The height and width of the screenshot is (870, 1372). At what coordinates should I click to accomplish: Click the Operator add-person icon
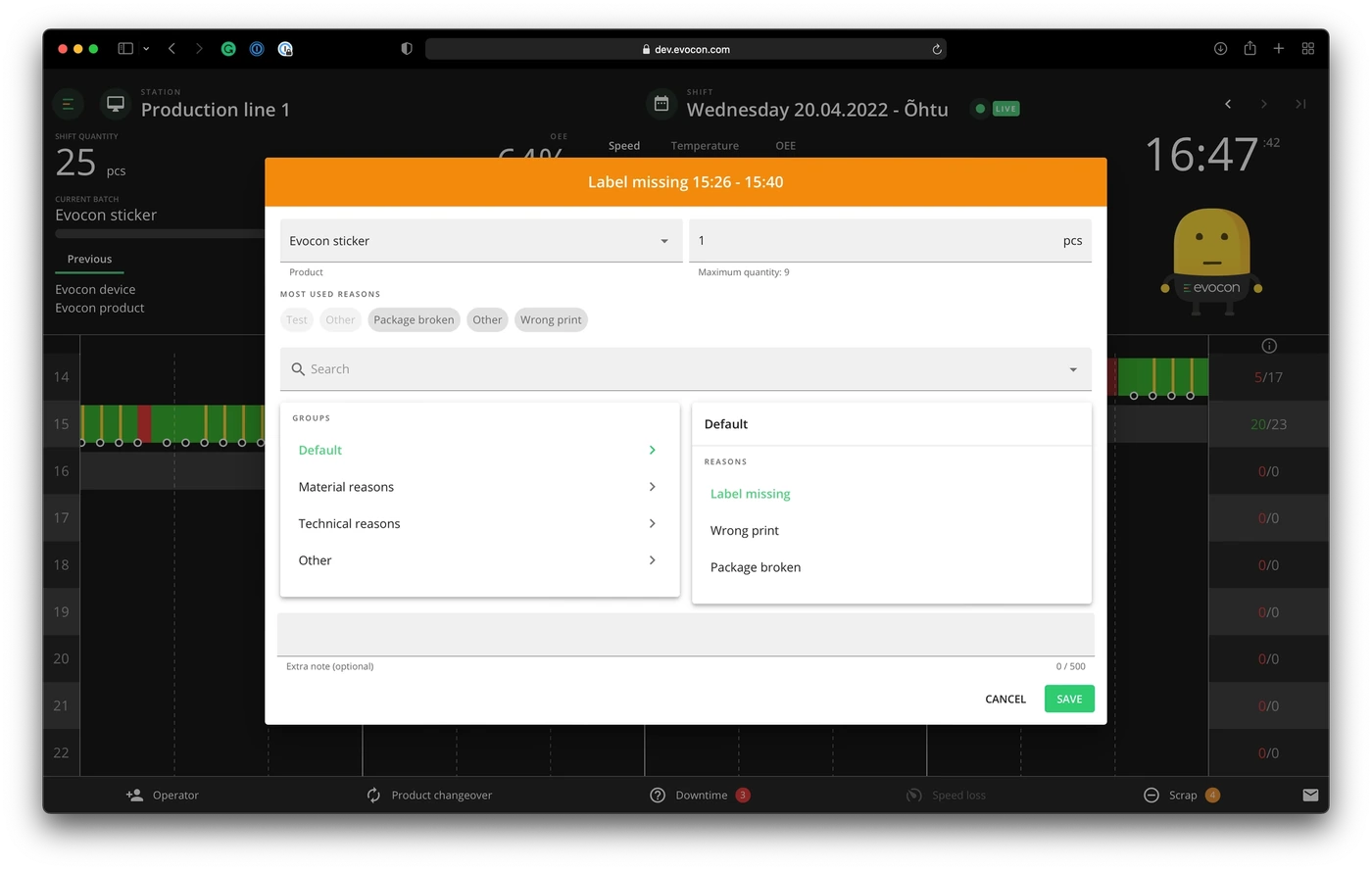pyautogui.click(x=134, y=795)
